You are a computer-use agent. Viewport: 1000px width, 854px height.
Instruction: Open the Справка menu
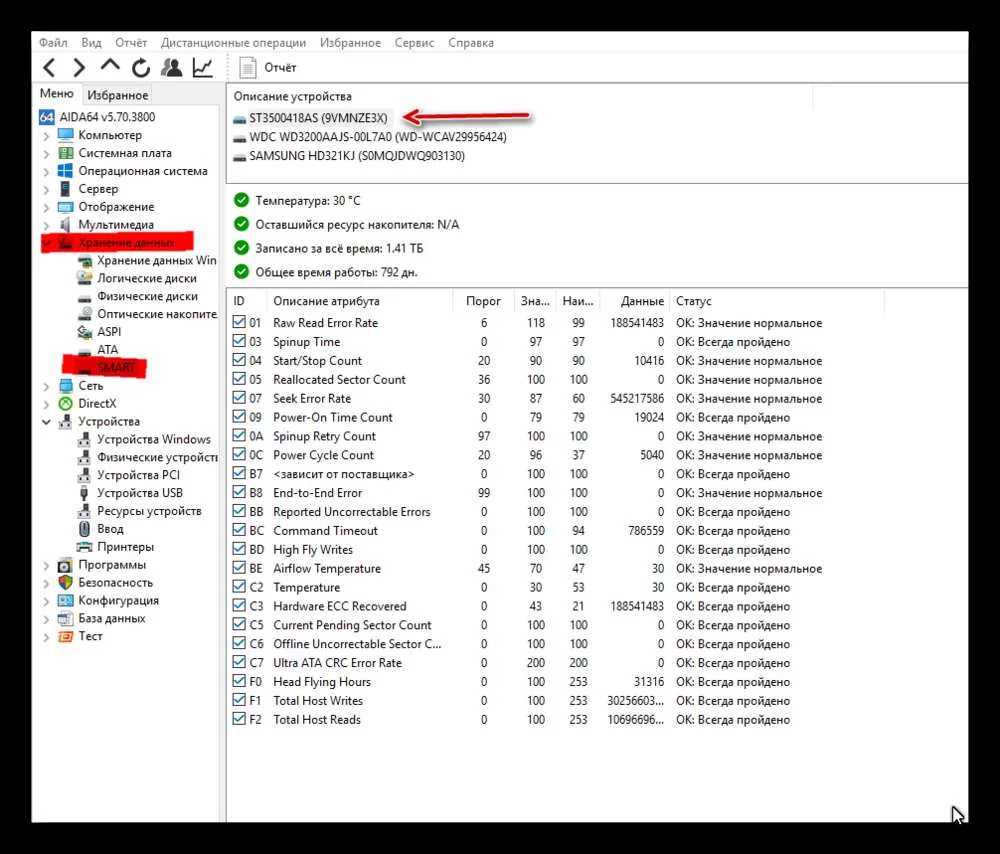471,43
